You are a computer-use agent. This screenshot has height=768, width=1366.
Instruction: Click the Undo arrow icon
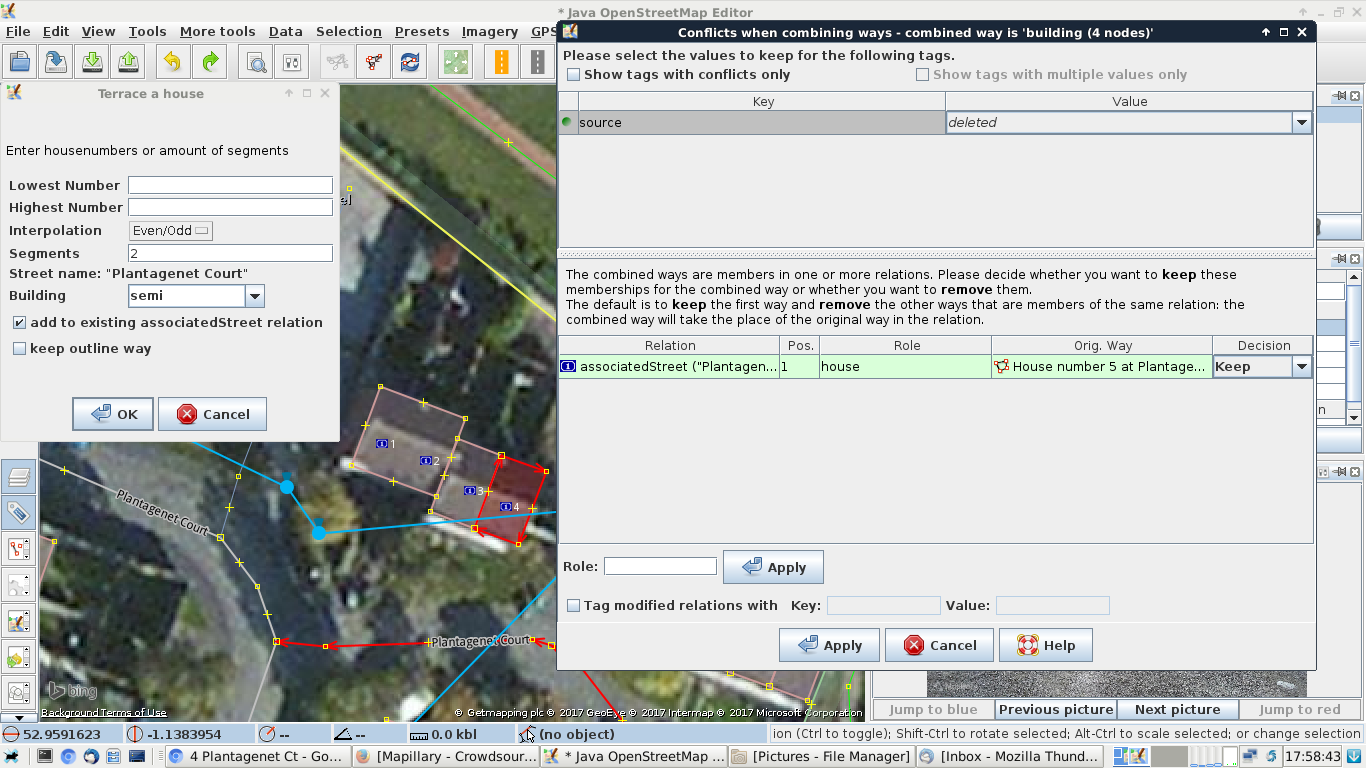pyautogui.click(x=172, y=62)
